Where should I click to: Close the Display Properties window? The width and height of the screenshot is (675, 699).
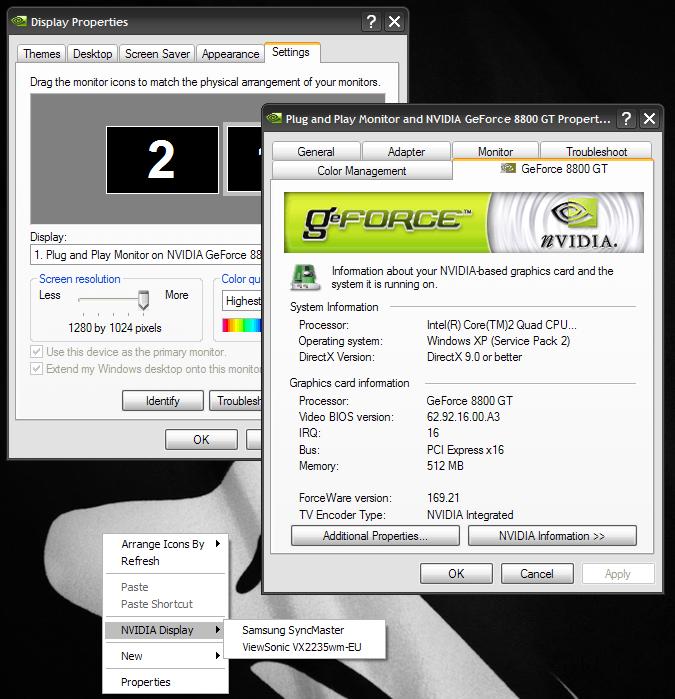(395, 21)
